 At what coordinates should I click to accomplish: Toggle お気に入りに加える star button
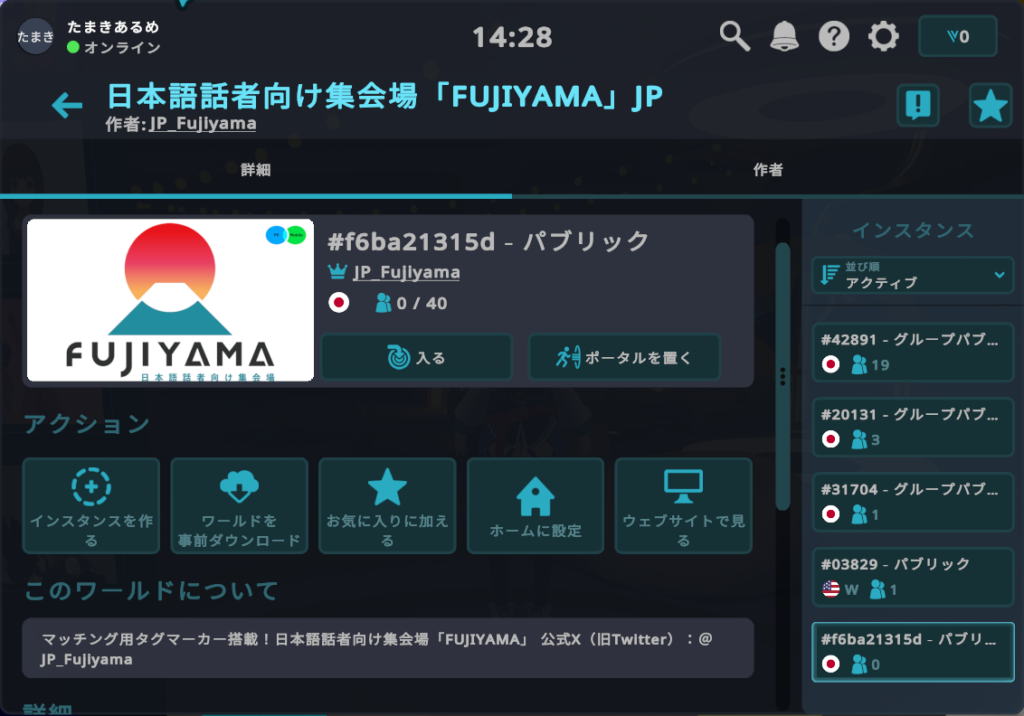pos(387,505)
